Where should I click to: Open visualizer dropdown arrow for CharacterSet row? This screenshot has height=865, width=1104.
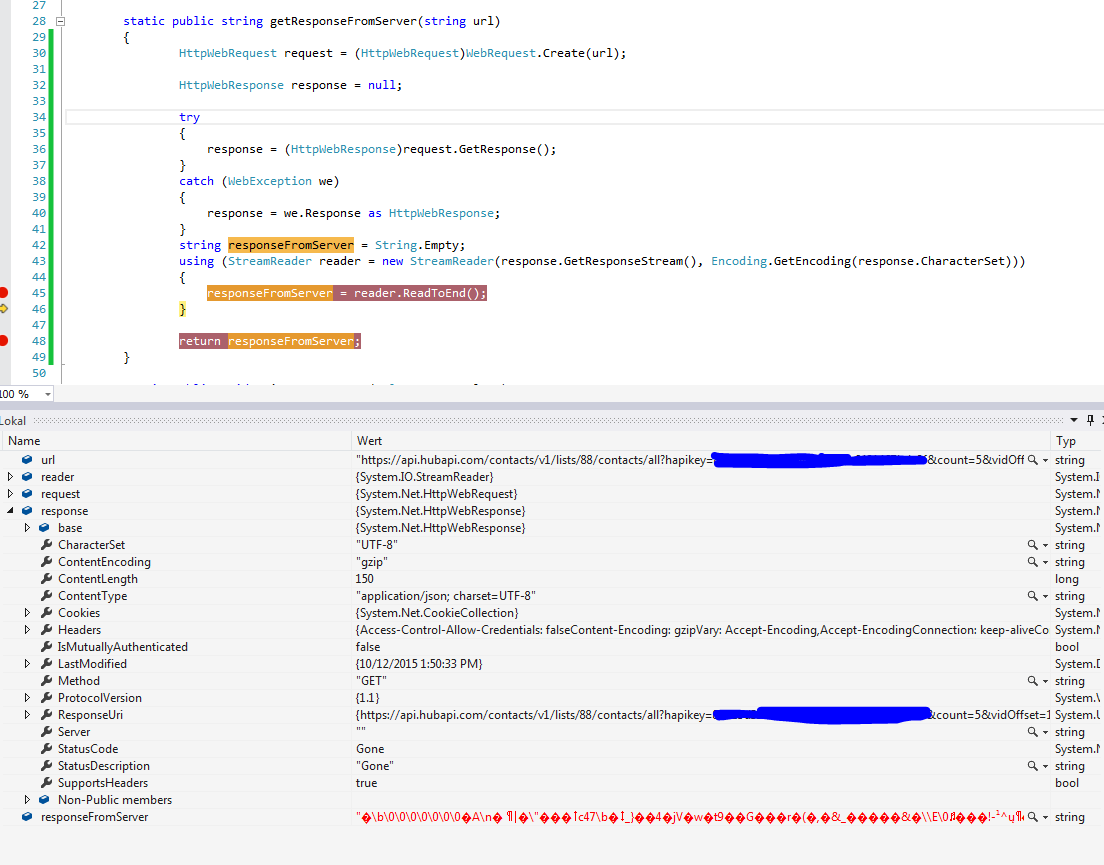point(1046,545)
